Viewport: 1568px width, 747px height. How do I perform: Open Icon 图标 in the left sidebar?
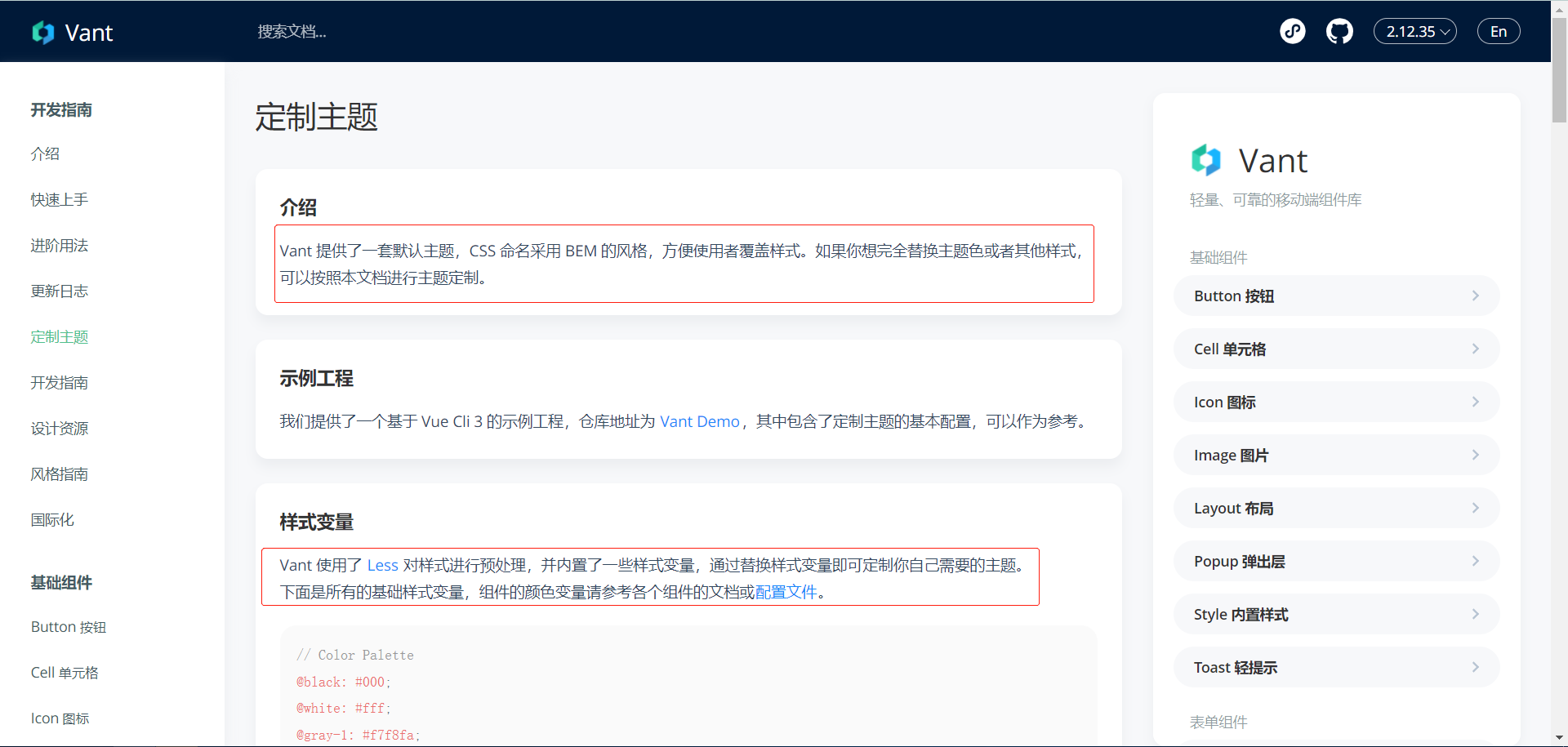(x=60, y=718)
